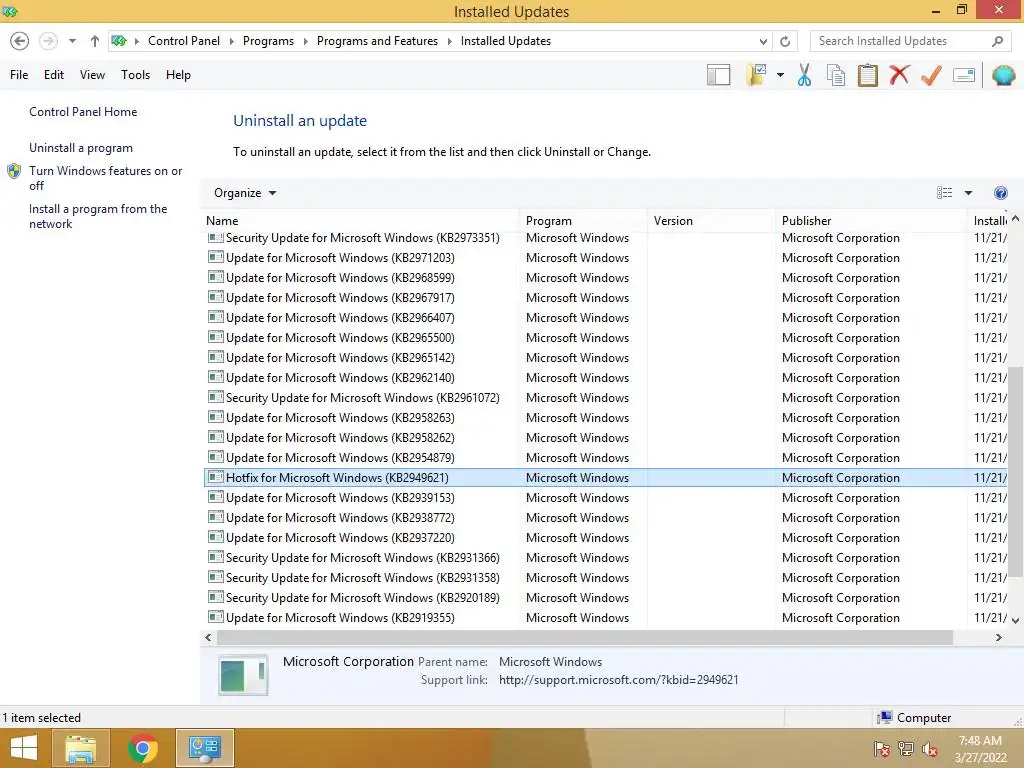Click the globe toolbar icon
This screenshot has width=1024, height=768.
point(1004,75)
